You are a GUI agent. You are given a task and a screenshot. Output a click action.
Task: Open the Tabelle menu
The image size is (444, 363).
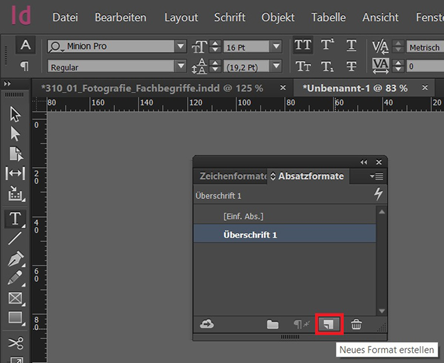(x=328, y=17)
